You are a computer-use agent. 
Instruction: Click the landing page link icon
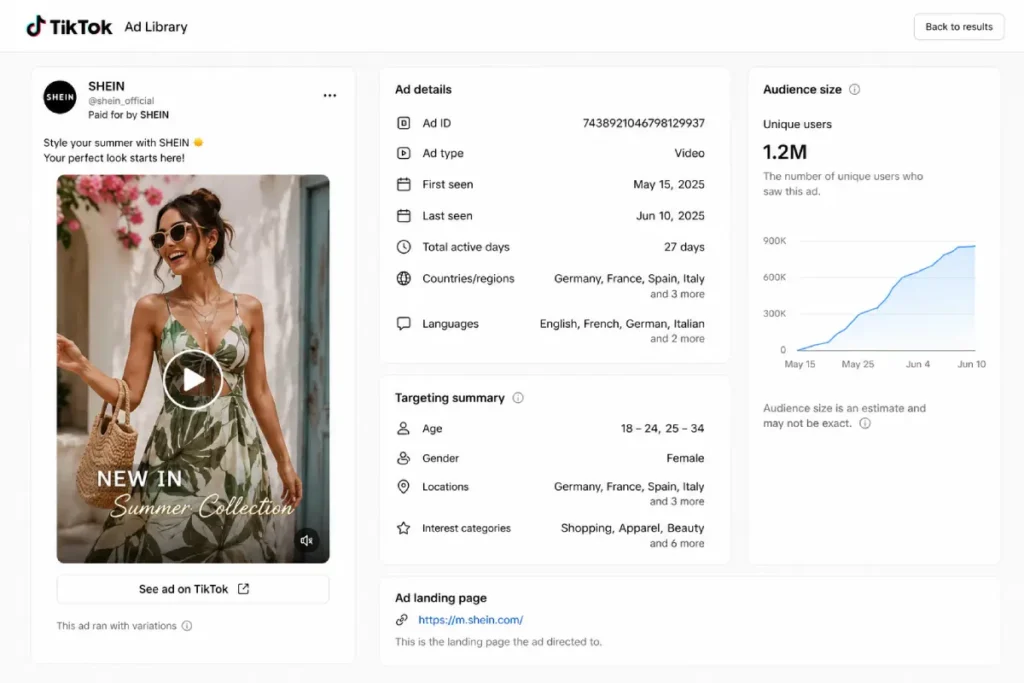(x=402, y=620)
